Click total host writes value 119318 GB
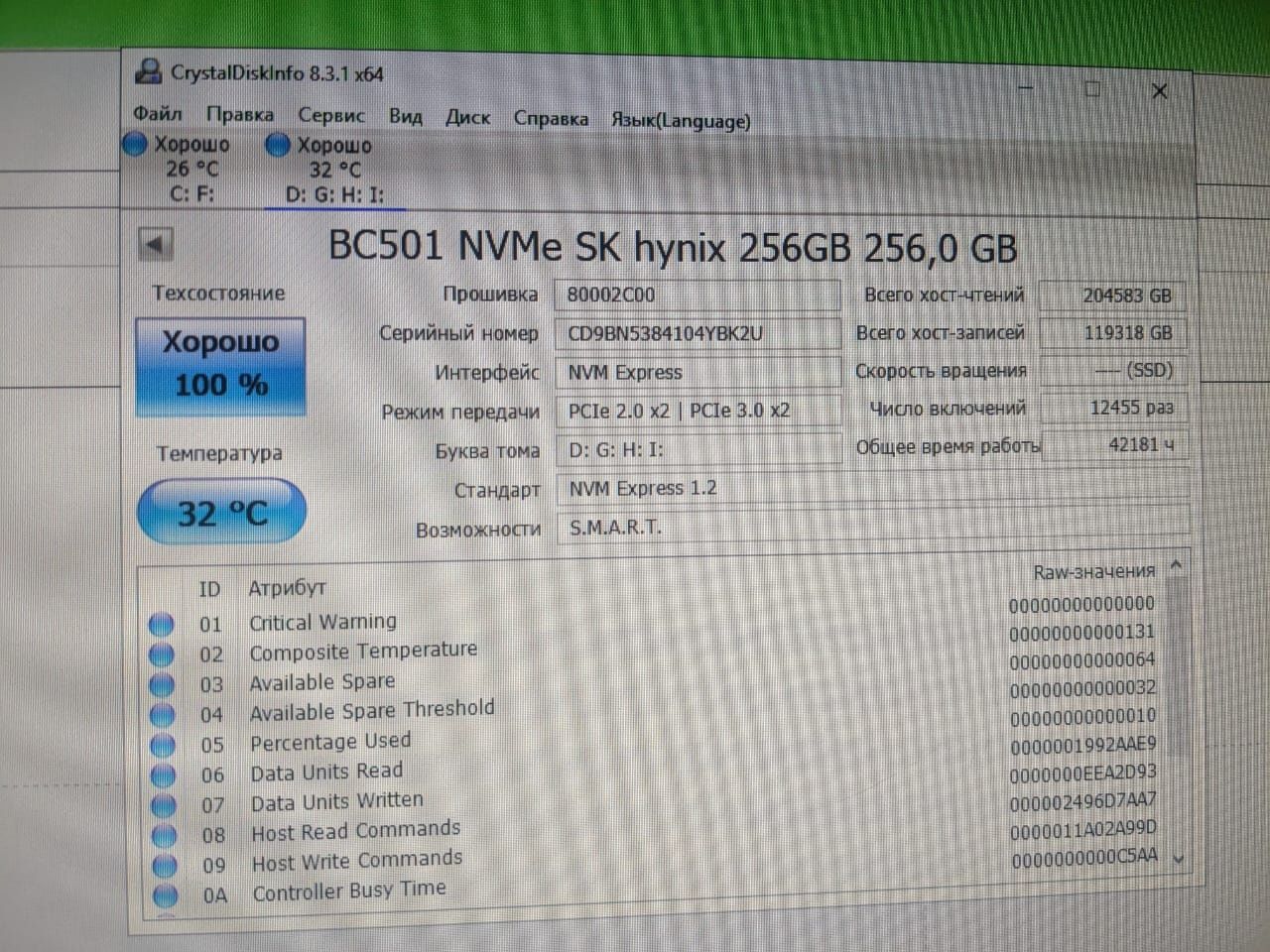Screen dimensions: 1270x952 click(x=1113, y=333)
